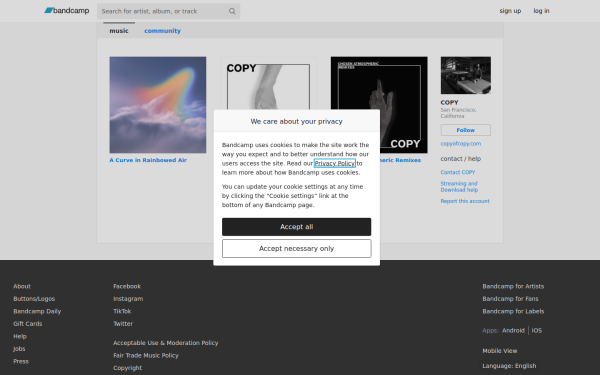The width and height of the screenshot is (600, 375).
Task: Open Gift Cards footer link
Action: coord(28,324)
